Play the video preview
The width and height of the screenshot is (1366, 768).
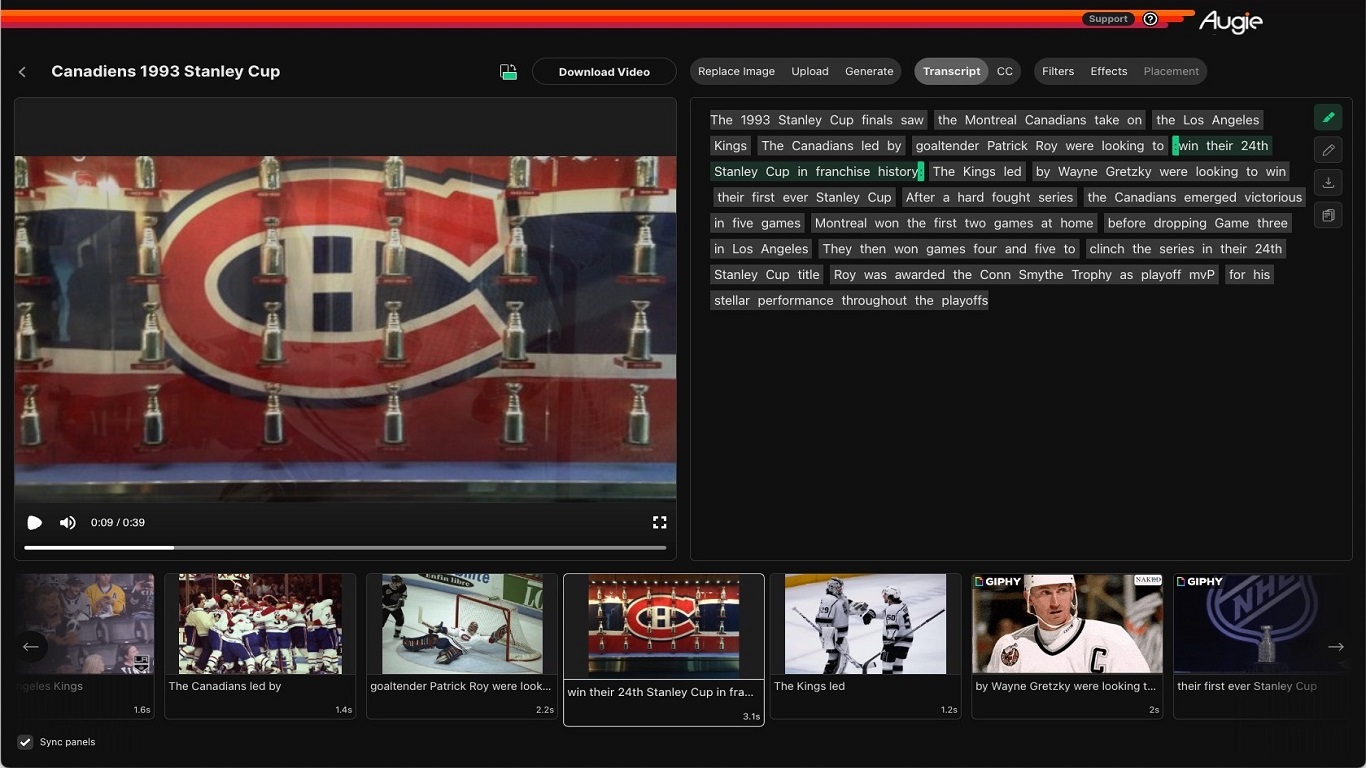point(35,523)
